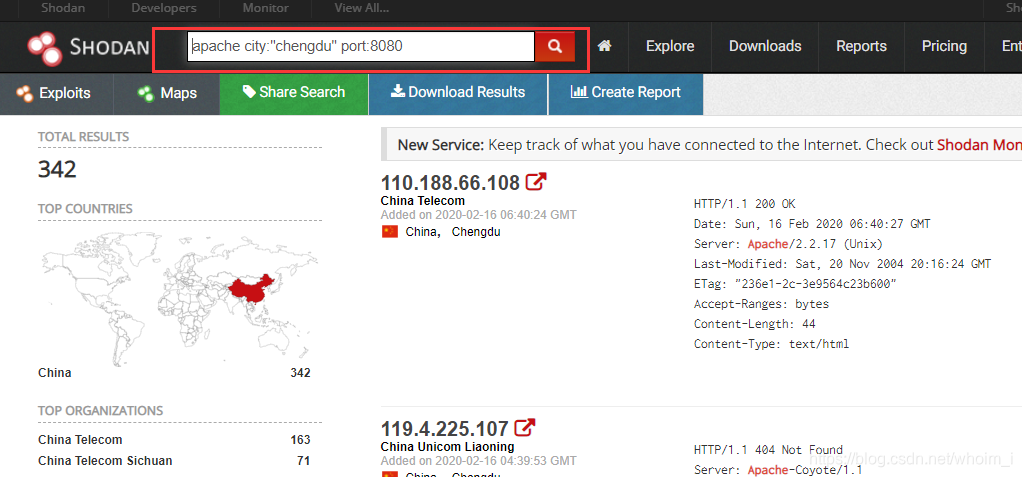Select Developers in the top bar
The image size is (1022, 477).
coord(164,8)
